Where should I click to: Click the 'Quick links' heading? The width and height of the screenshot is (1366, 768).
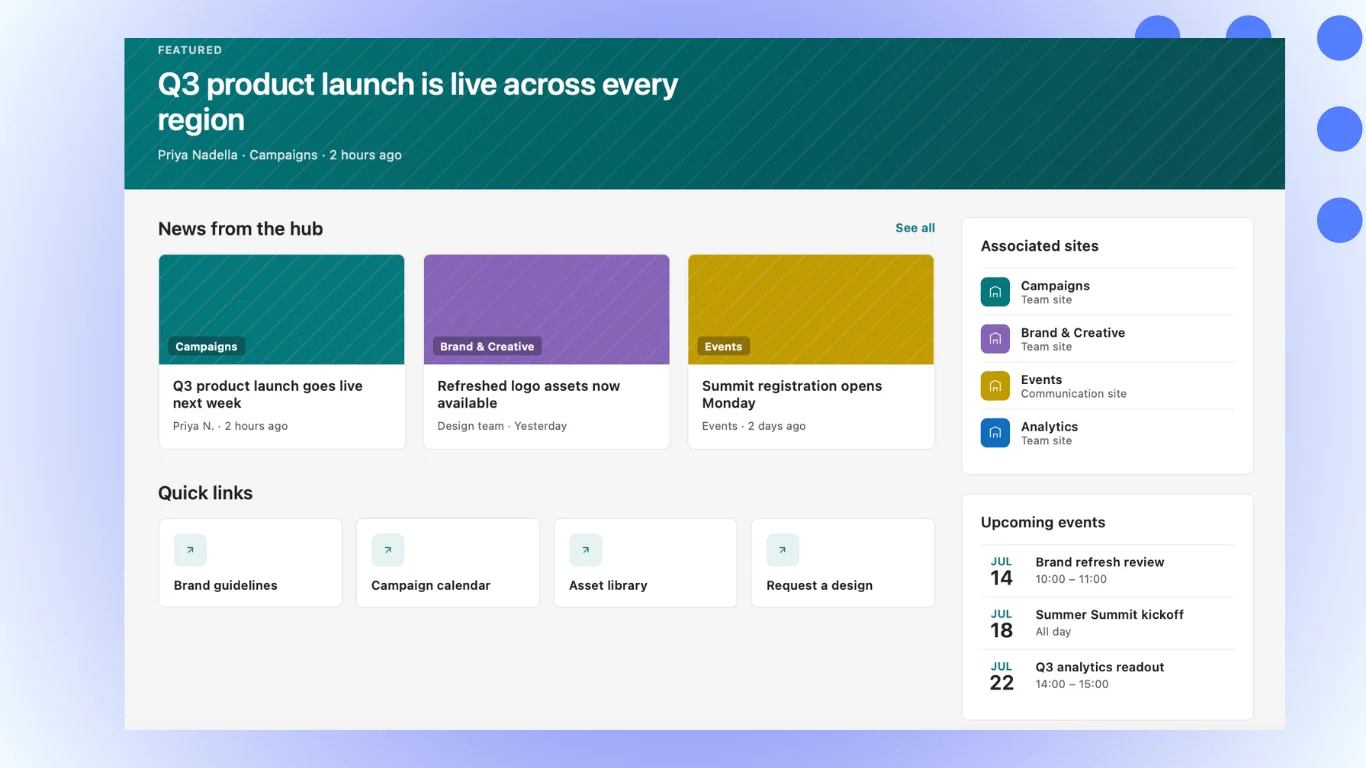205,493
